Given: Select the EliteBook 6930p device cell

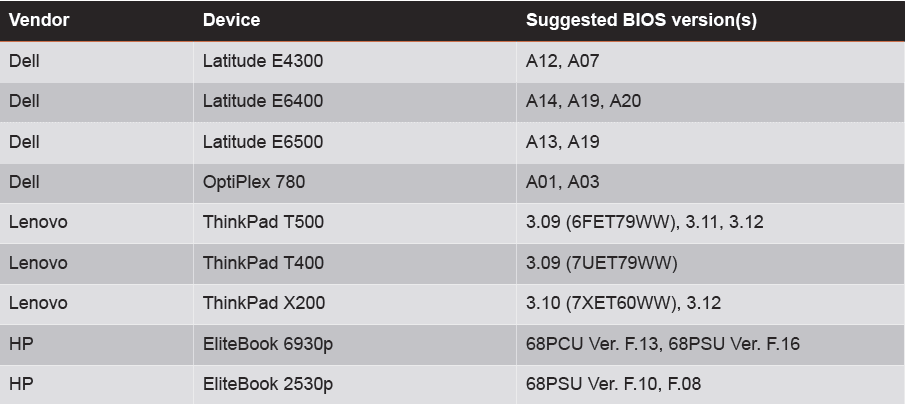Looking at the screenshot, I should [268, 344].
